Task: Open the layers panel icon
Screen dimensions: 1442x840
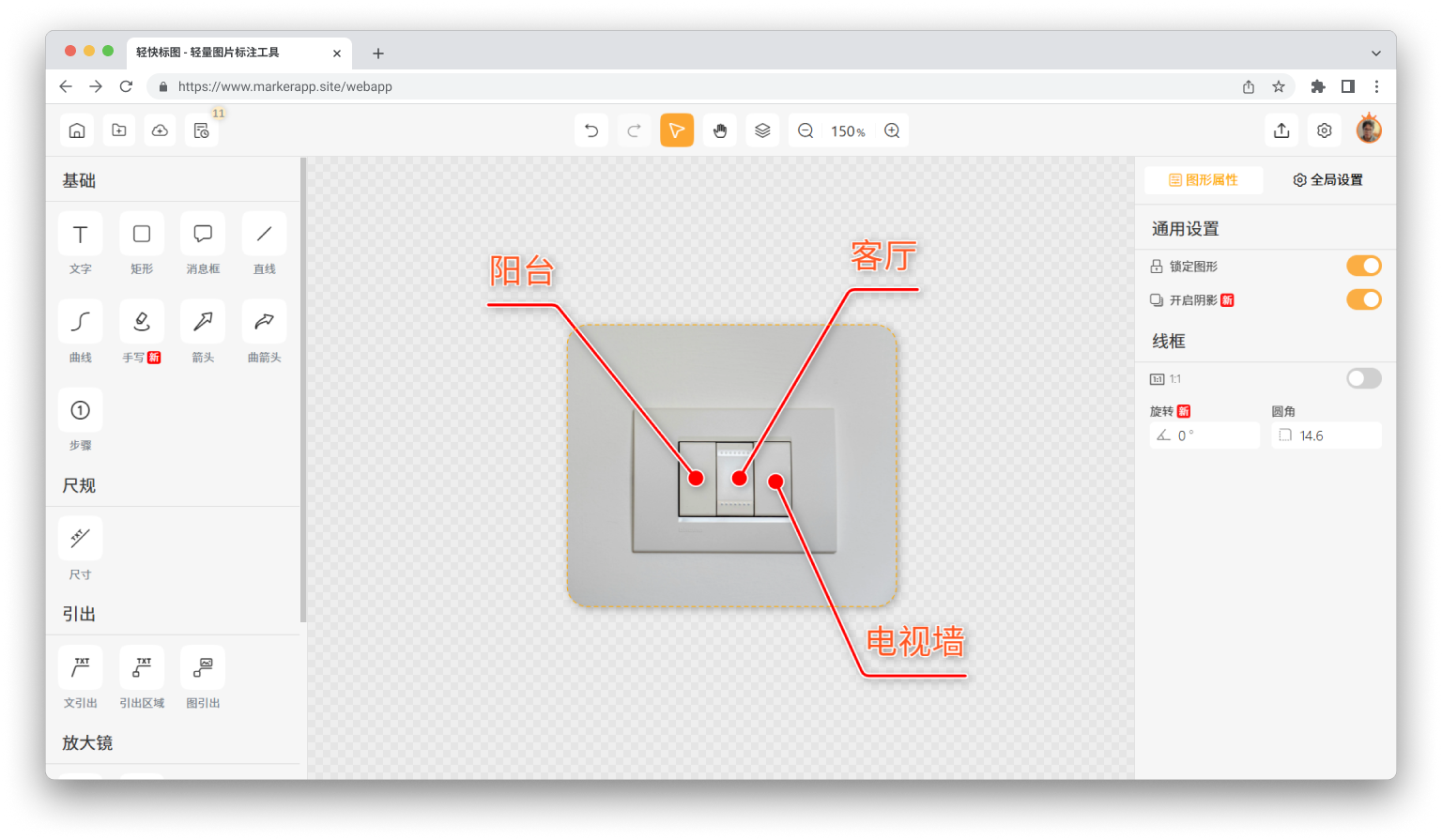Action: (762, 130)
